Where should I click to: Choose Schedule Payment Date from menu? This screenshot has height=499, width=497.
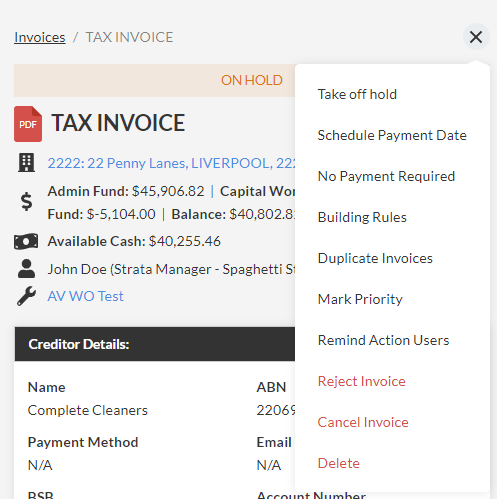point(392,135)
